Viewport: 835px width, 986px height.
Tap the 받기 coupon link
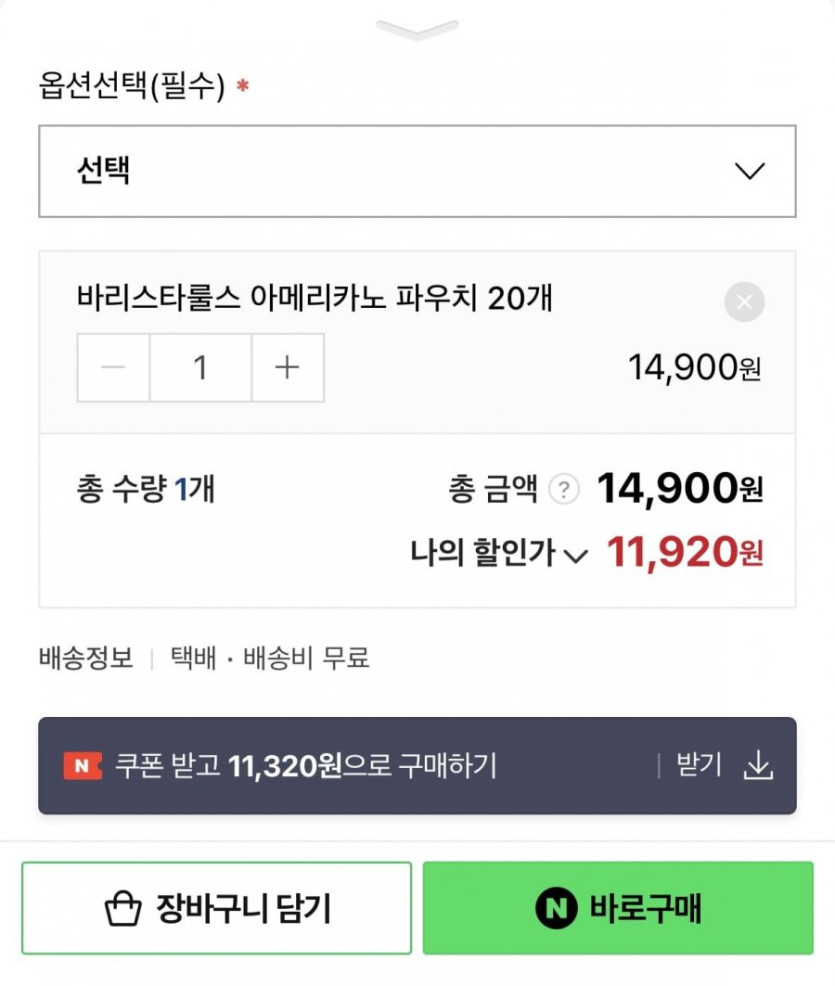699,766
